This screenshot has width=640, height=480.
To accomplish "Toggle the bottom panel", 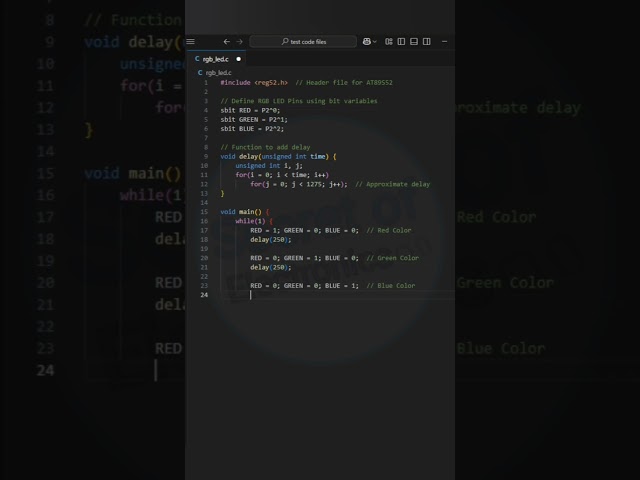I will [414, 42].
